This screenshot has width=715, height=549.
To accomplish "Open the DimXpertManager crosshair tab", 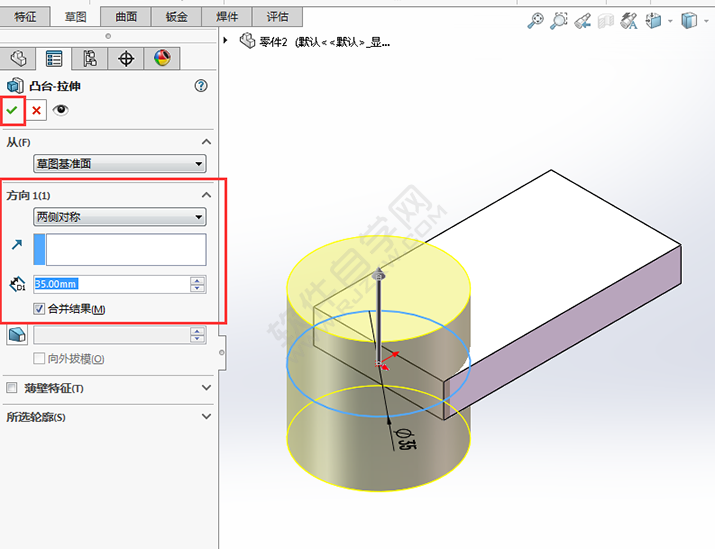I will (x=126, y=58).
